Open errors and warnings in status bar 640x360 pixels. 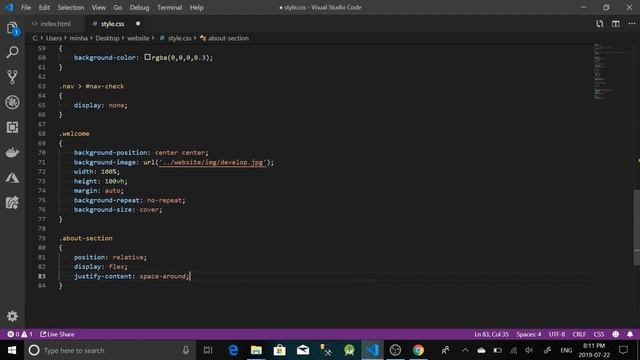tap(20, 334)
